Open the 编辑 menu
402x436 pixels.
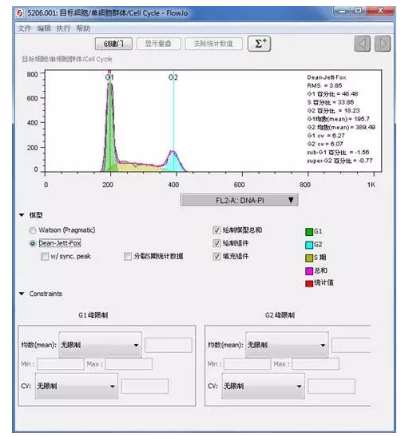pyautogui.click(x=44, y=28)
